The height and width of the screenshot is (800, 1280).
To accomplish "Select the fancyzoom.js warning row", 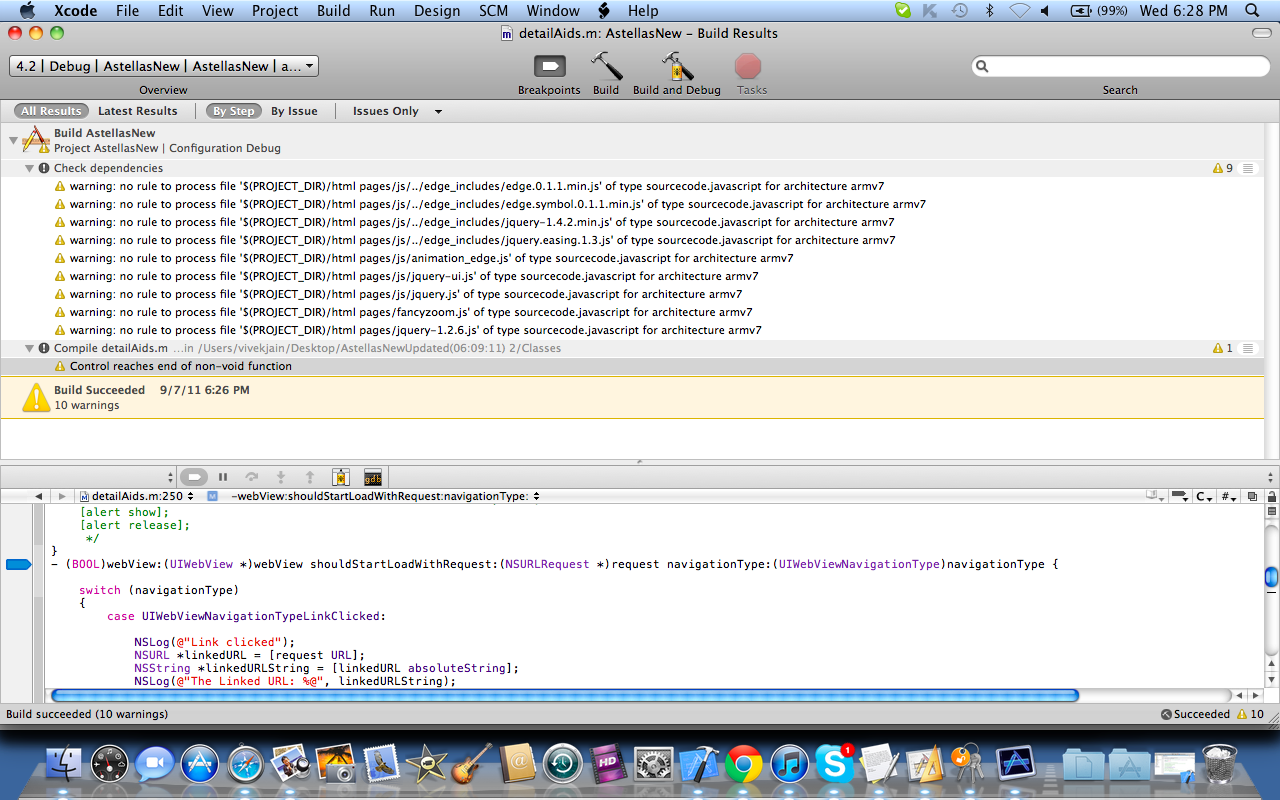I will (x=632, y=312).
